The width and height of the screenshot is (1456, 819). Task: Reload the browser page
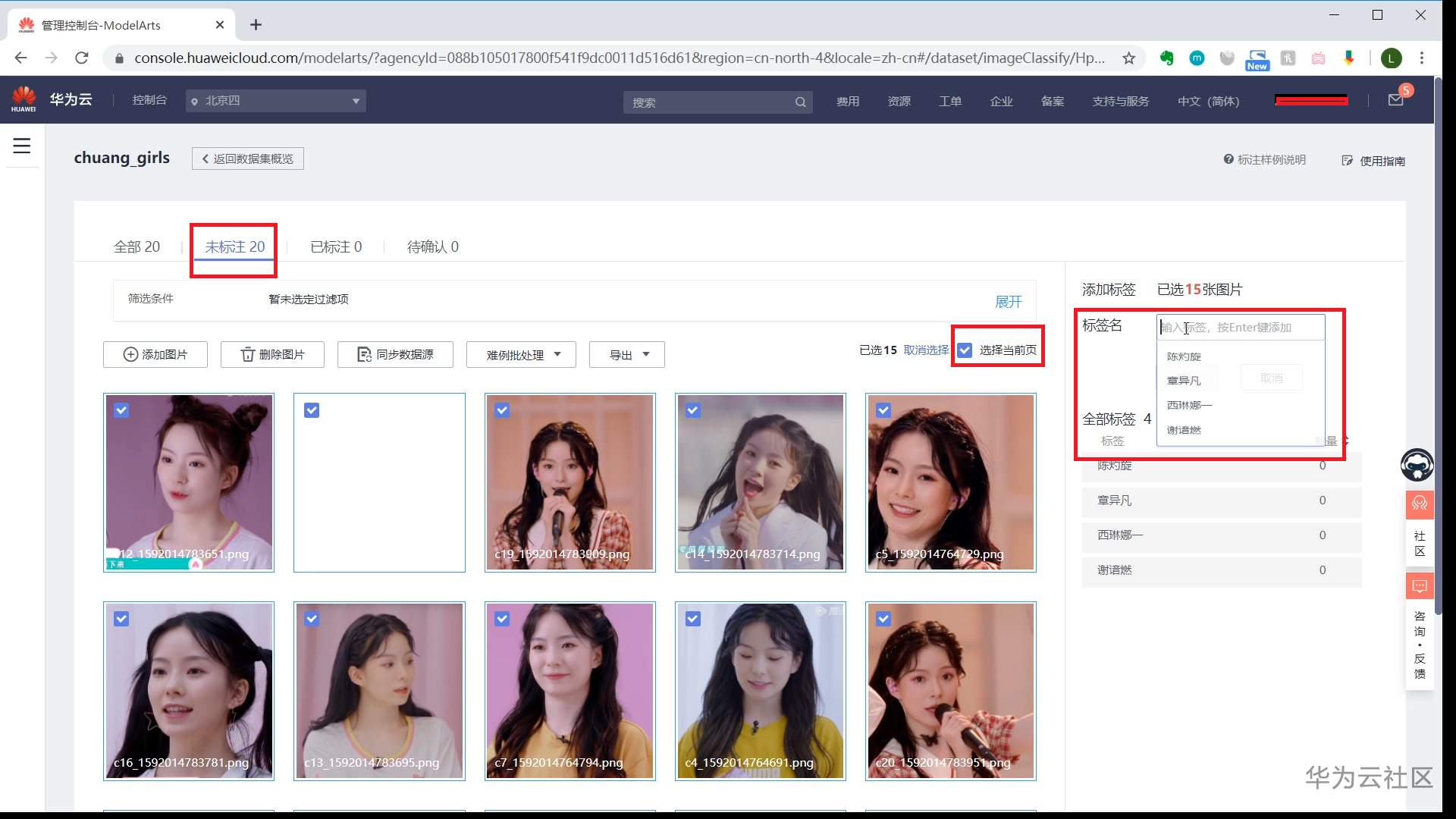(x=82, y=58)
